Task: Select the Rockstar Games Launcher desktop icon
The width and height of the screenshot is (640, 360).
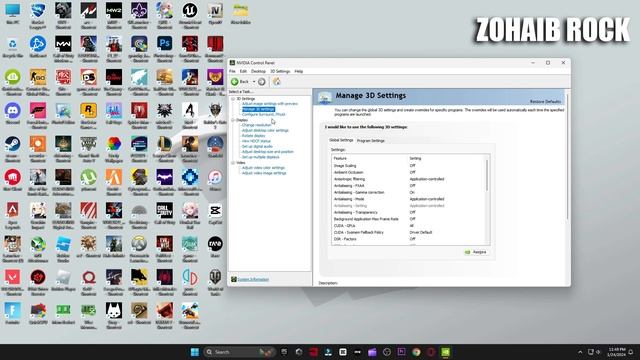Action: coord(89,116)
